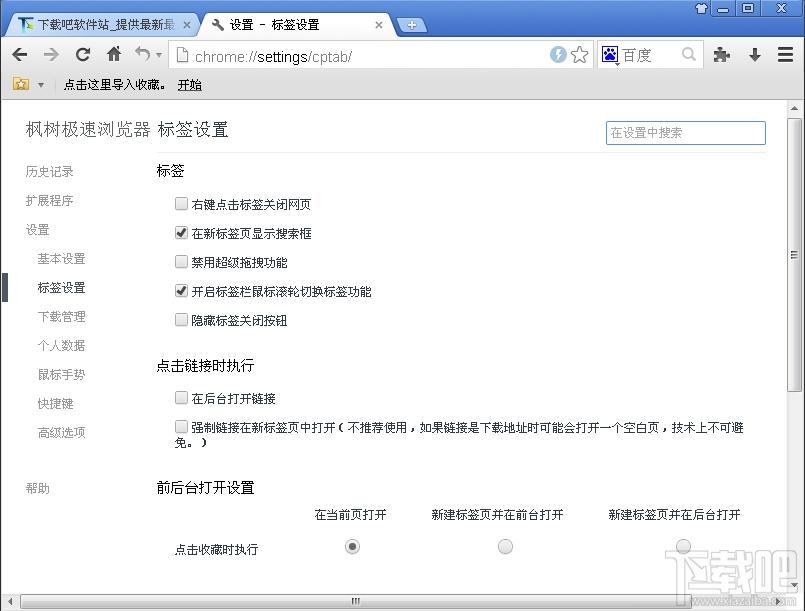Minimize the browser window
This screenshot has width=805, height=611.
[723, 8]
